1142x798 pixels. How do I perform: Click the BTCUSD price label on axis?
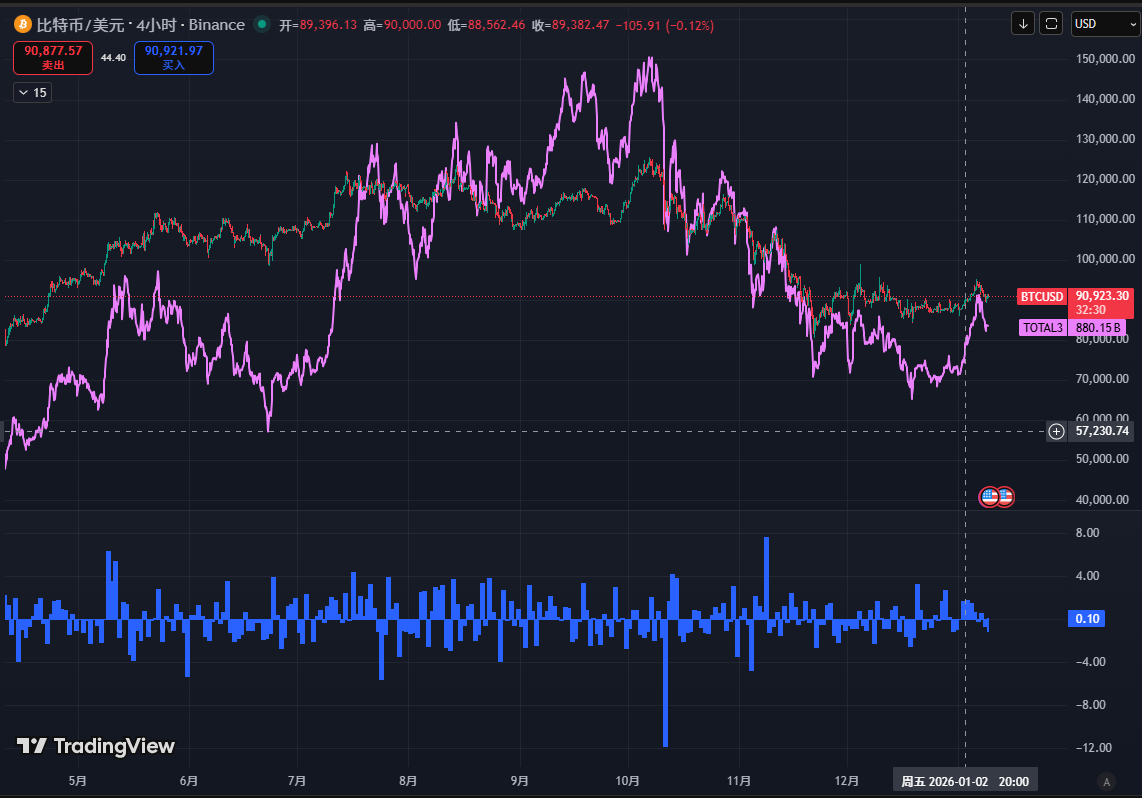1041,296
